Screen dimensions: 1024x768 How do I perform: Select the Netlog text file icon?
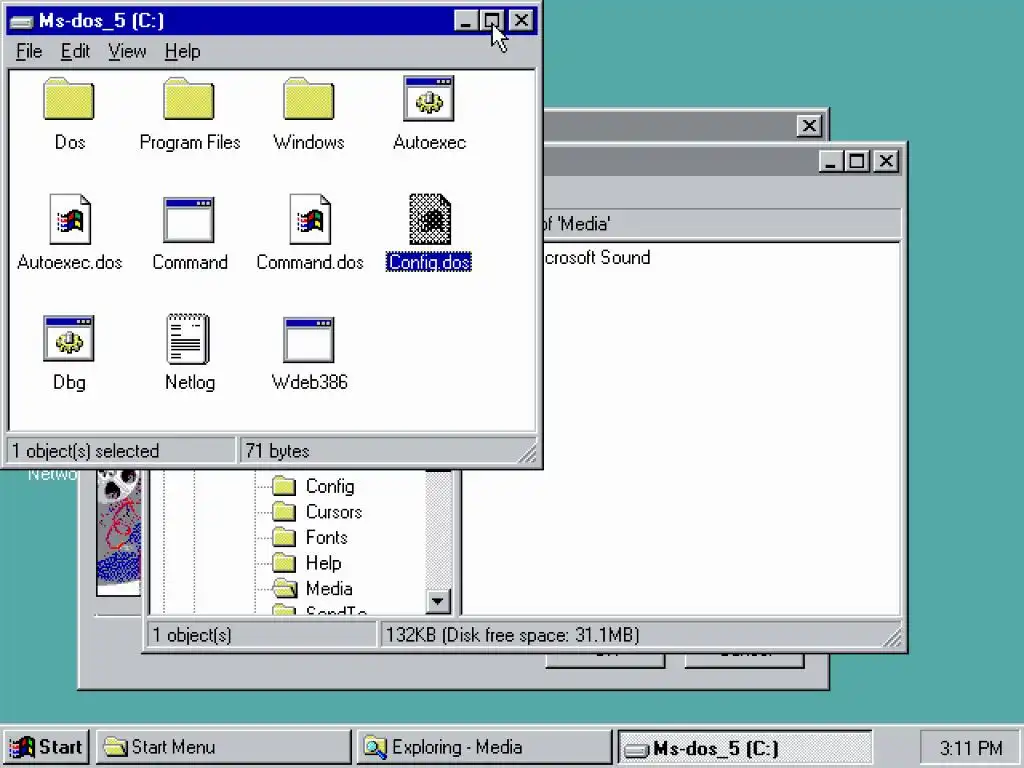point(188,339)
